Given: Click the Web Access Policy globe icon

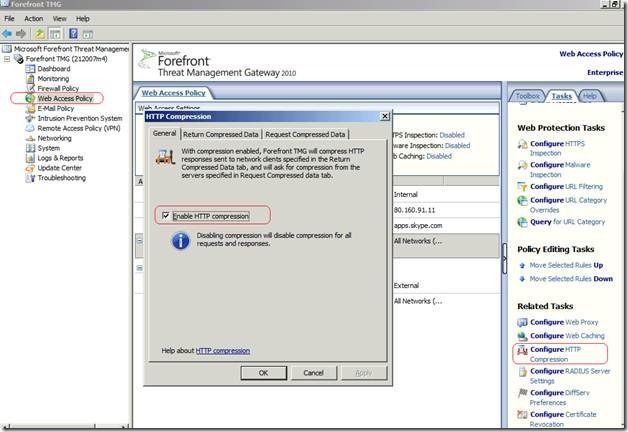Looking at the screenshot, I should (x=30, y=98).
